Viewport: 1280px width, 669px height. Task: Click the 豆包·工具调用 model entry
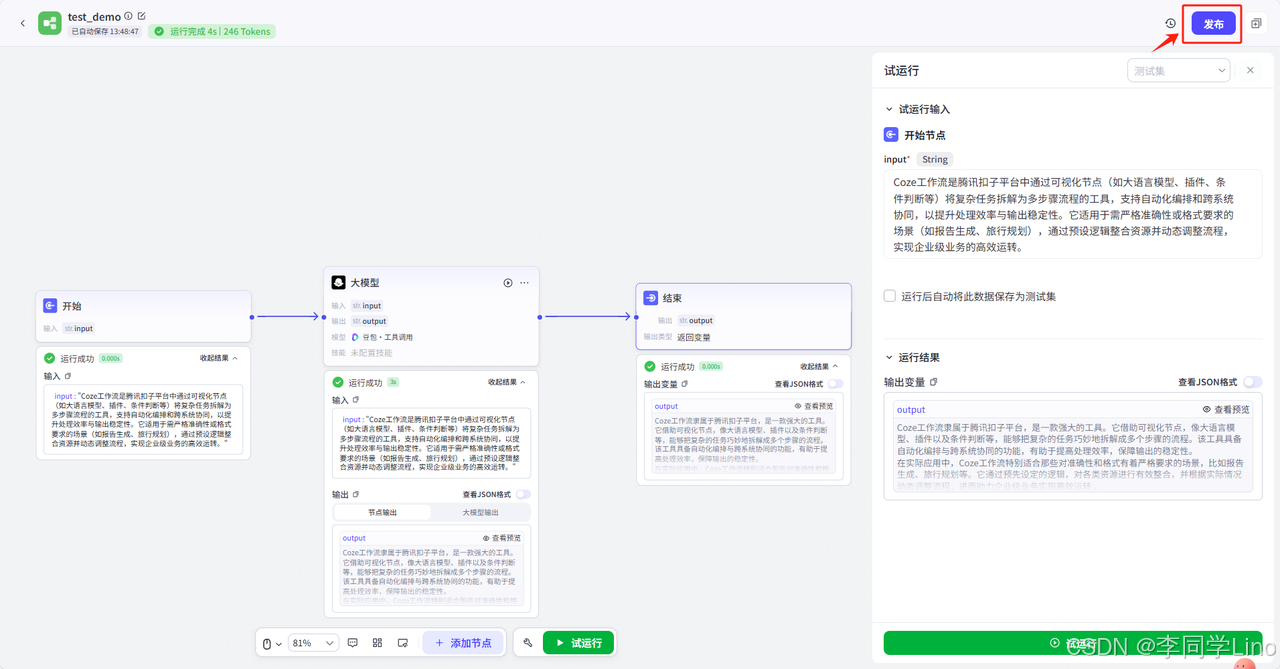[x=381, y=337]
